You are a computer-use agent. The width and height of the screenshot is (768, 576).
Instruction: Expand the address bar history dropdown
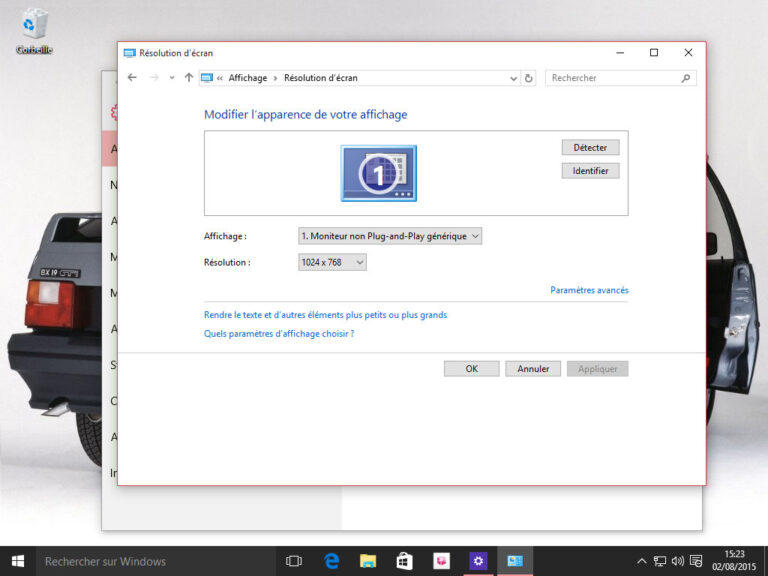[x=514, y=78]
